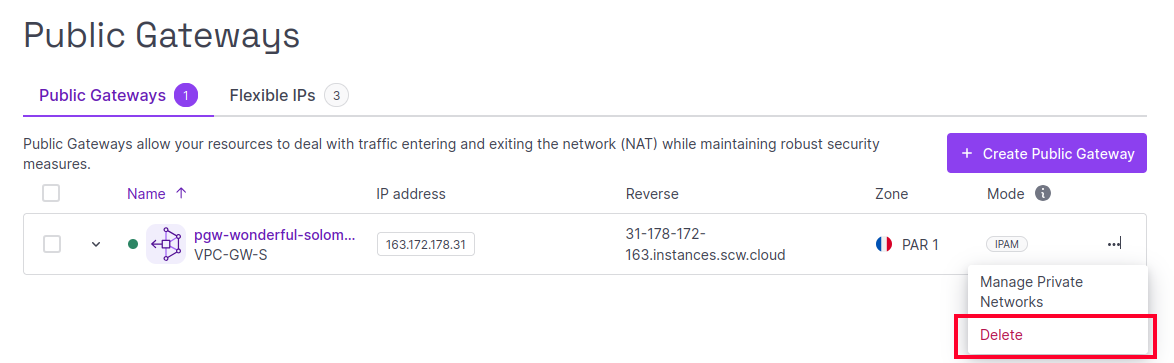The width and height of the screenshot is (1174, 363).
Task: Open the pgw-wonderful-solom gateway link
Action: [274, 236]
